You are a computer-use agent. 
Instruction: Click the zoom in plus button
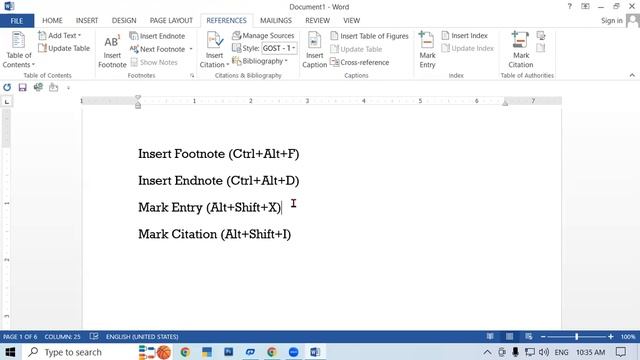tap(611, 337)
